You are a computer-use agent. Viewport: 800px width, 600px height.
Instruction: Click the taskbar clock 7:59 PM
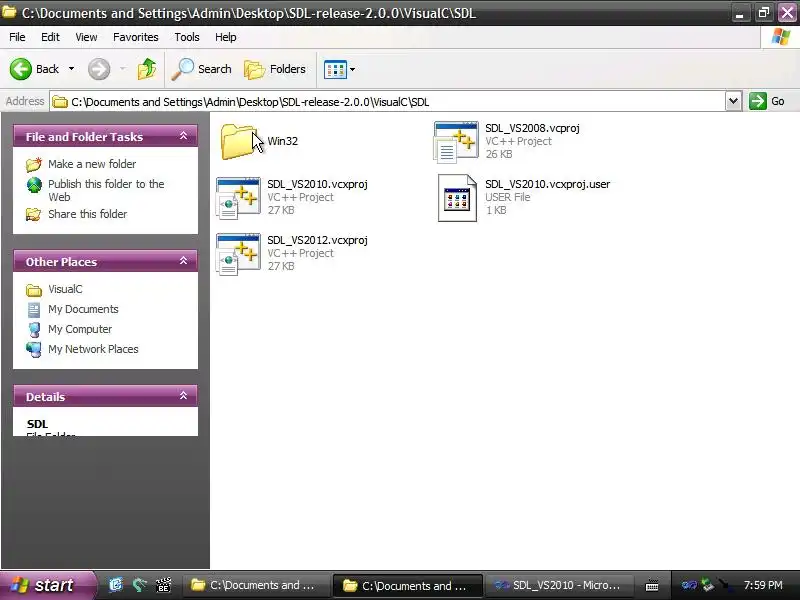pos(763,585)
